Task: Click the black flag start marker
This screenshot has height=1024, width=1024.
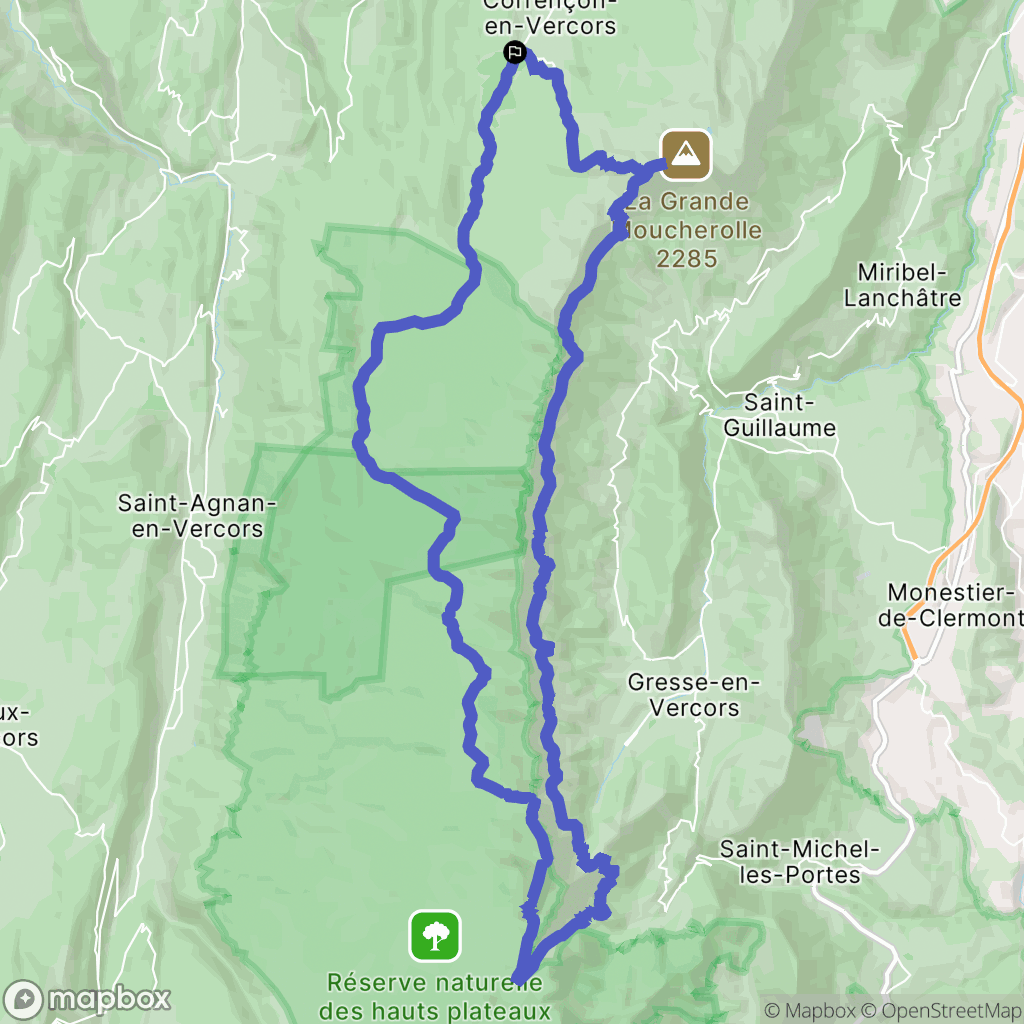Action: click(x=515, y=52)
